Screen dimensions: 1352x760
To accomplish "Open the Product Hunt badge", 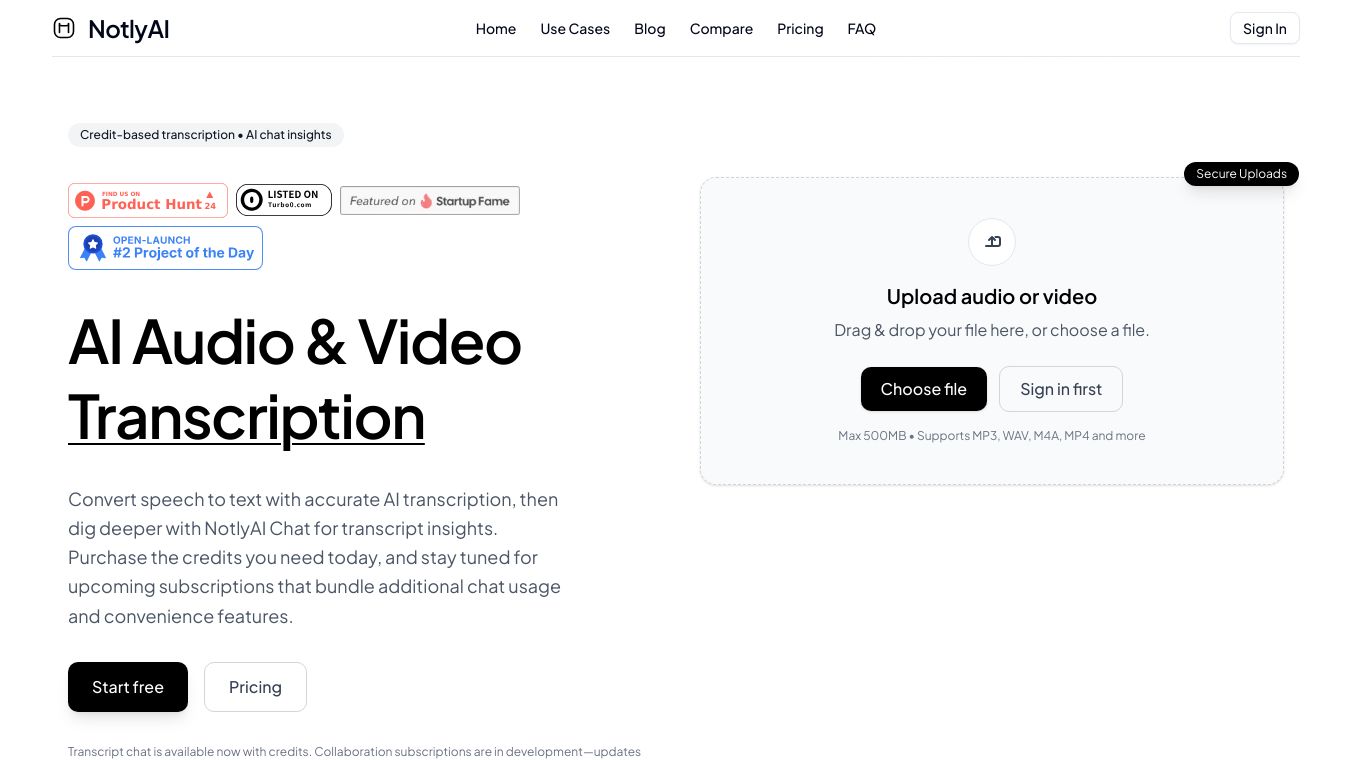I will (148, 201).
